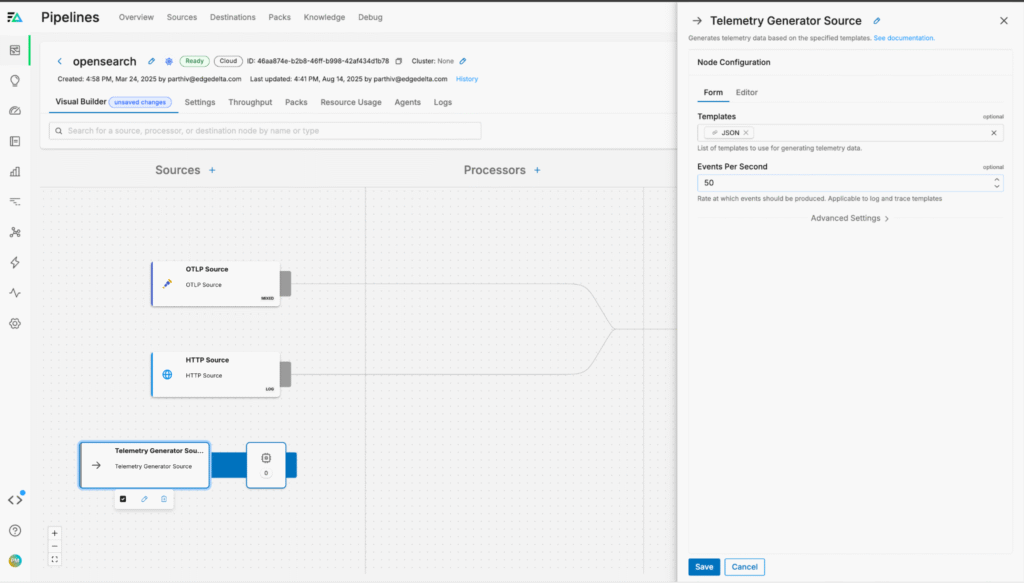The width and height of the screenshot is (1024, 583).
Task: Open the code editor icon in the left sidebar
Action: (x=15, y=500)
